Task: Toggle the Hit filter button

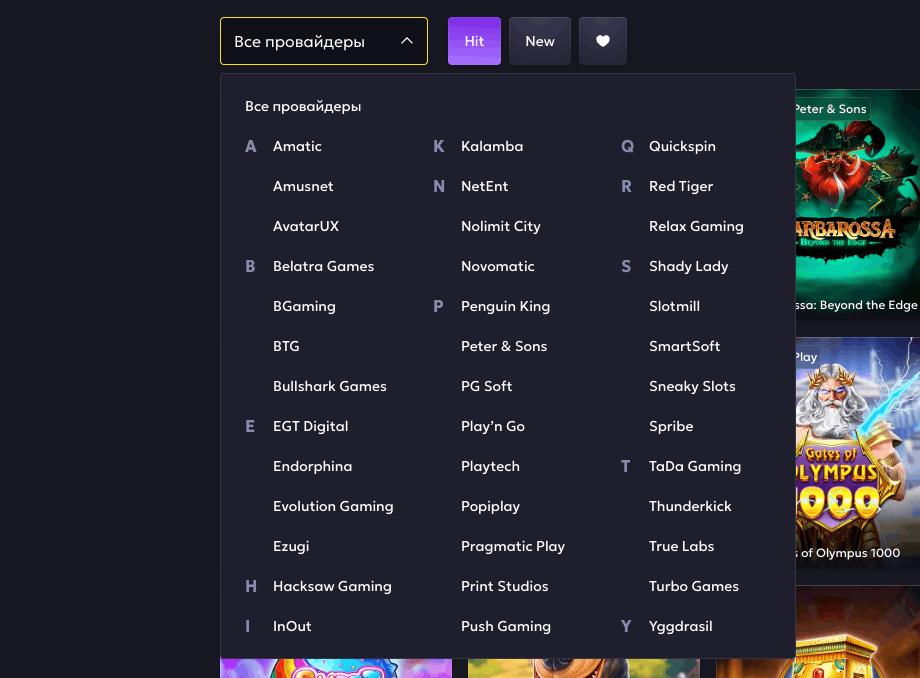Action: point(474,41)
